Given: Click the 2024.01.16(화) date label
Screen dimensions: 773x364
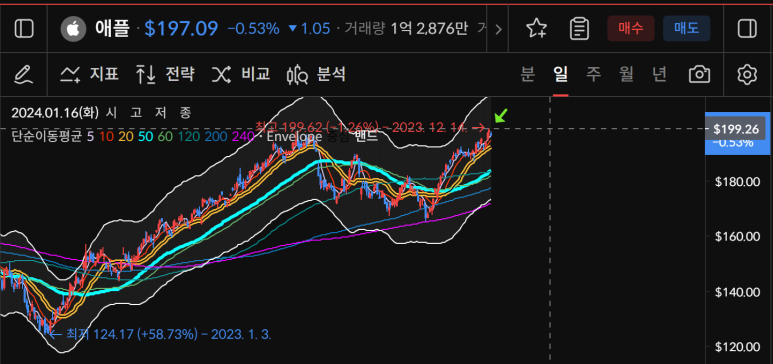Looking at the screenshot, I should coord(55,113).
